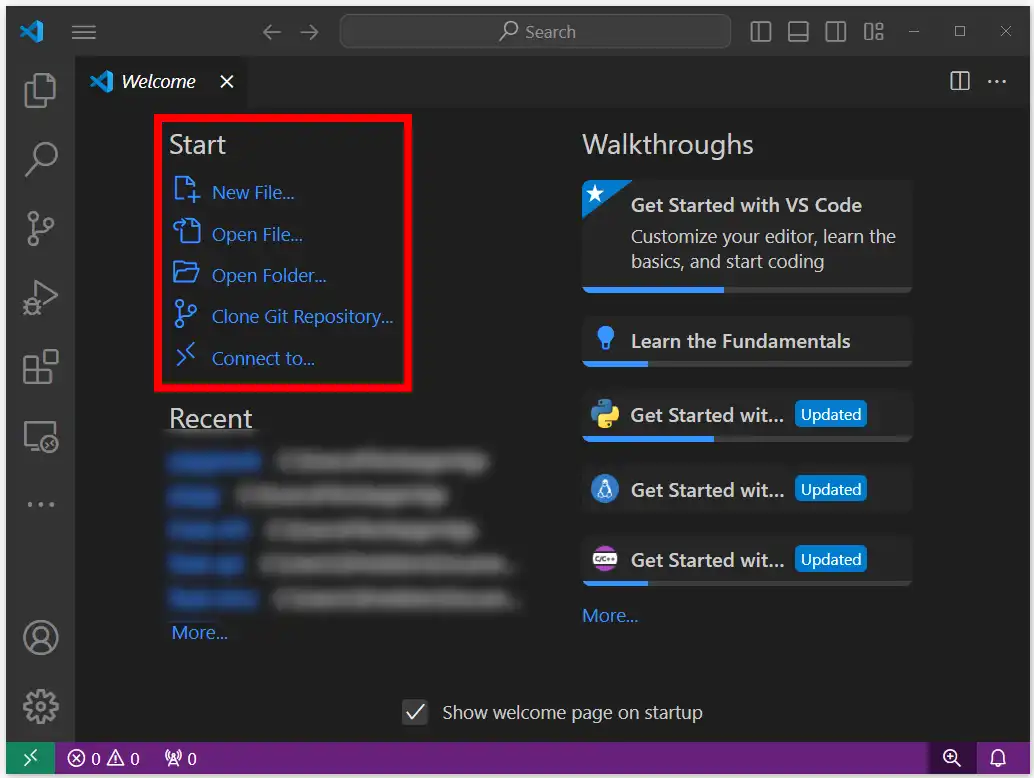This screenshot has width=1034, height=778.
Task: Click More... under Walkthroughs
Action: (610, 615)
